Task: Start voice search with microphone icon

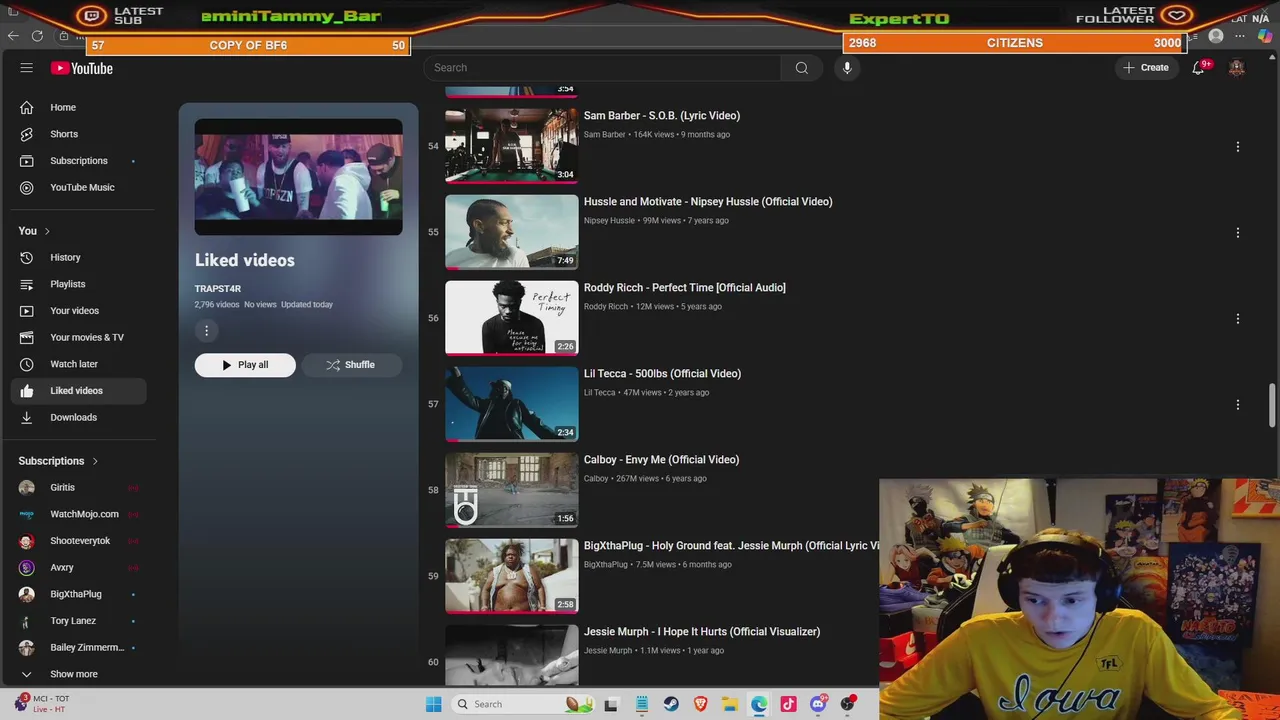Action: pyautogui.click(x=847, y=68)
